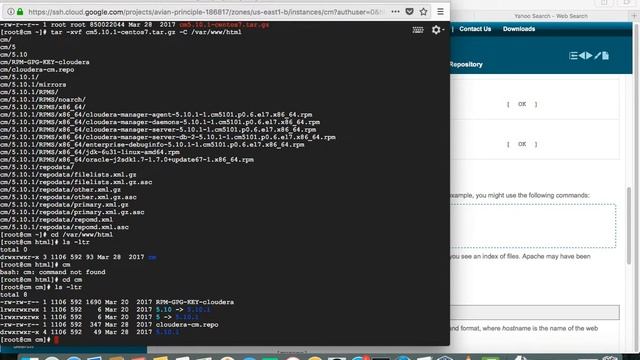The width and height of the screenshot is (640, 360).
Task: Click the 'total 8' terminal line
Action: 13,294
